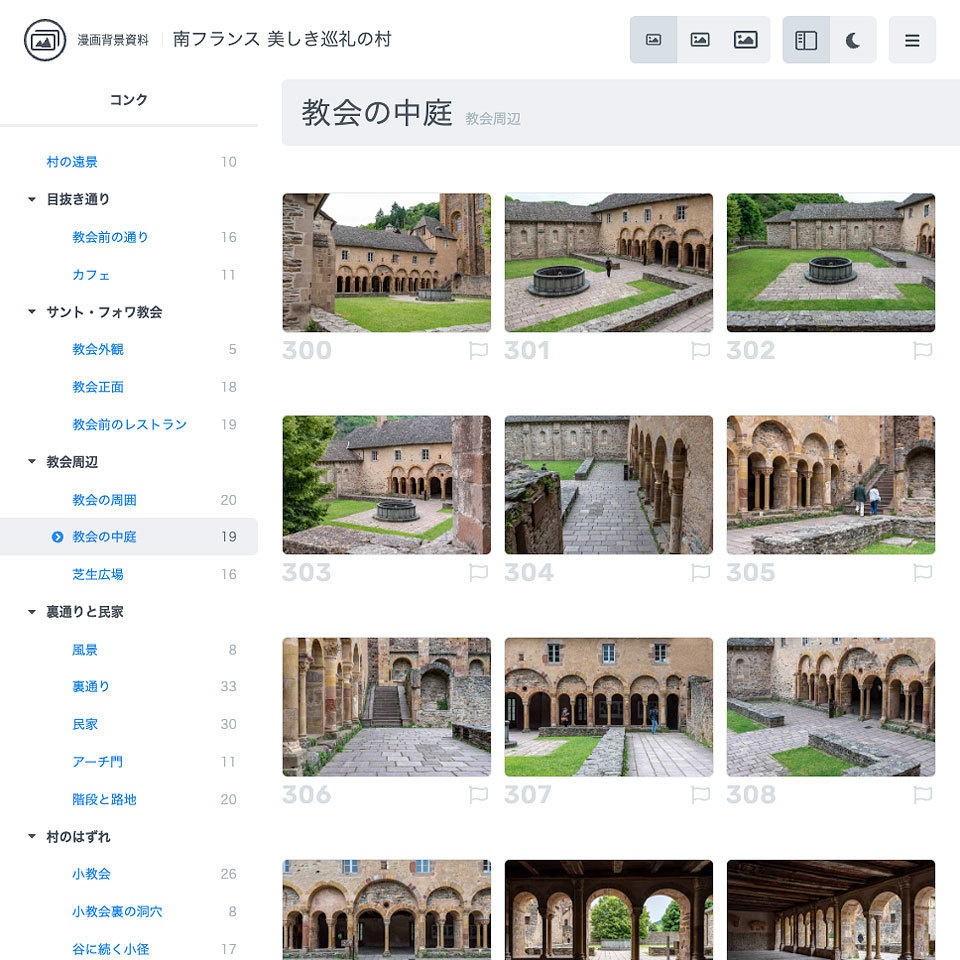Flag photo 303

(478, 572)
